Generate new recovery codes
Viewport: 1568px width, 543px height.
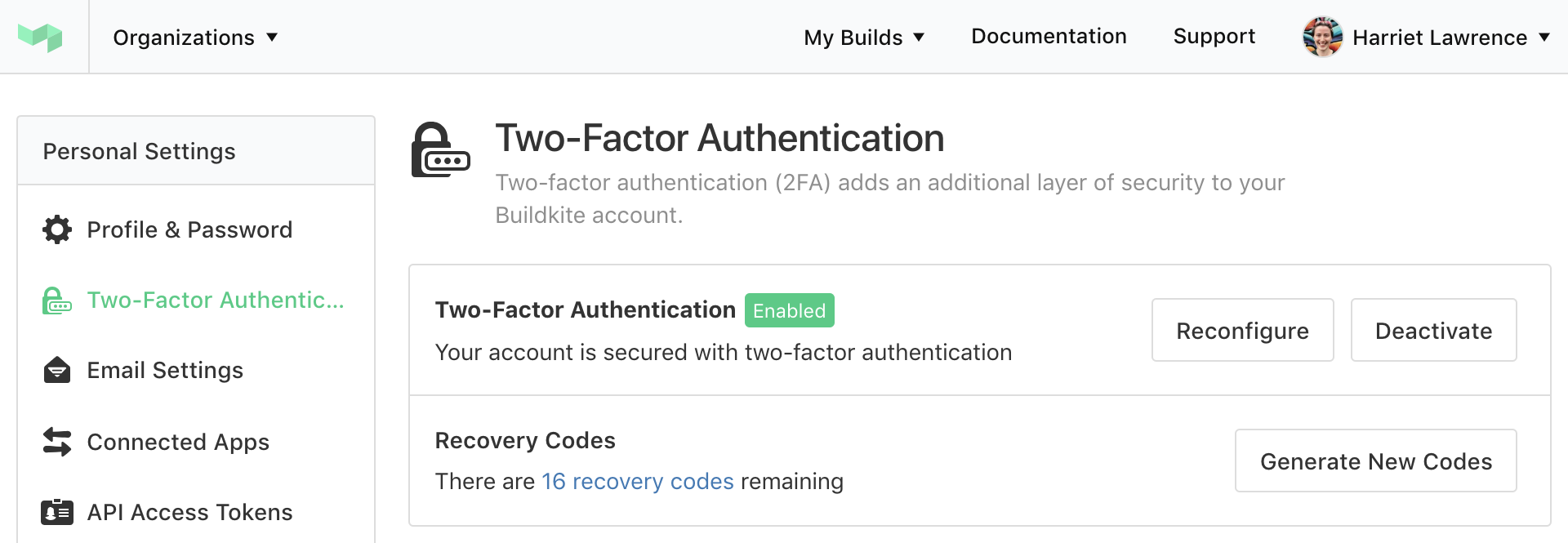(1375, 461)
